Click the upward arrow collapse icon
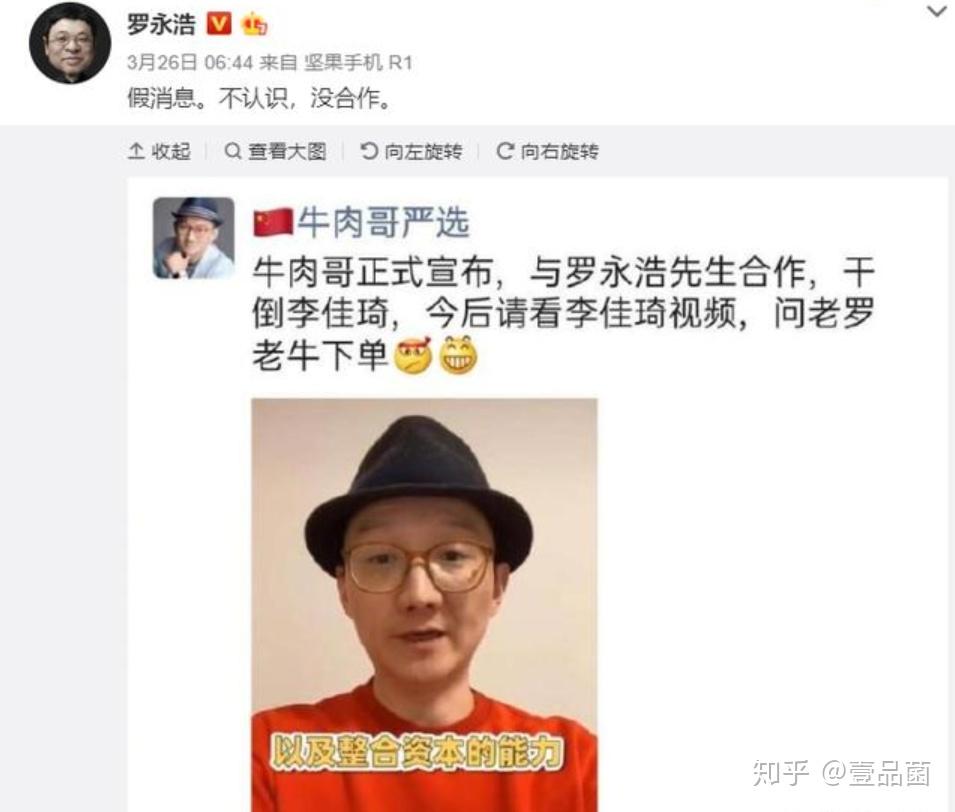The image size is (955, 812). [136, 151]
